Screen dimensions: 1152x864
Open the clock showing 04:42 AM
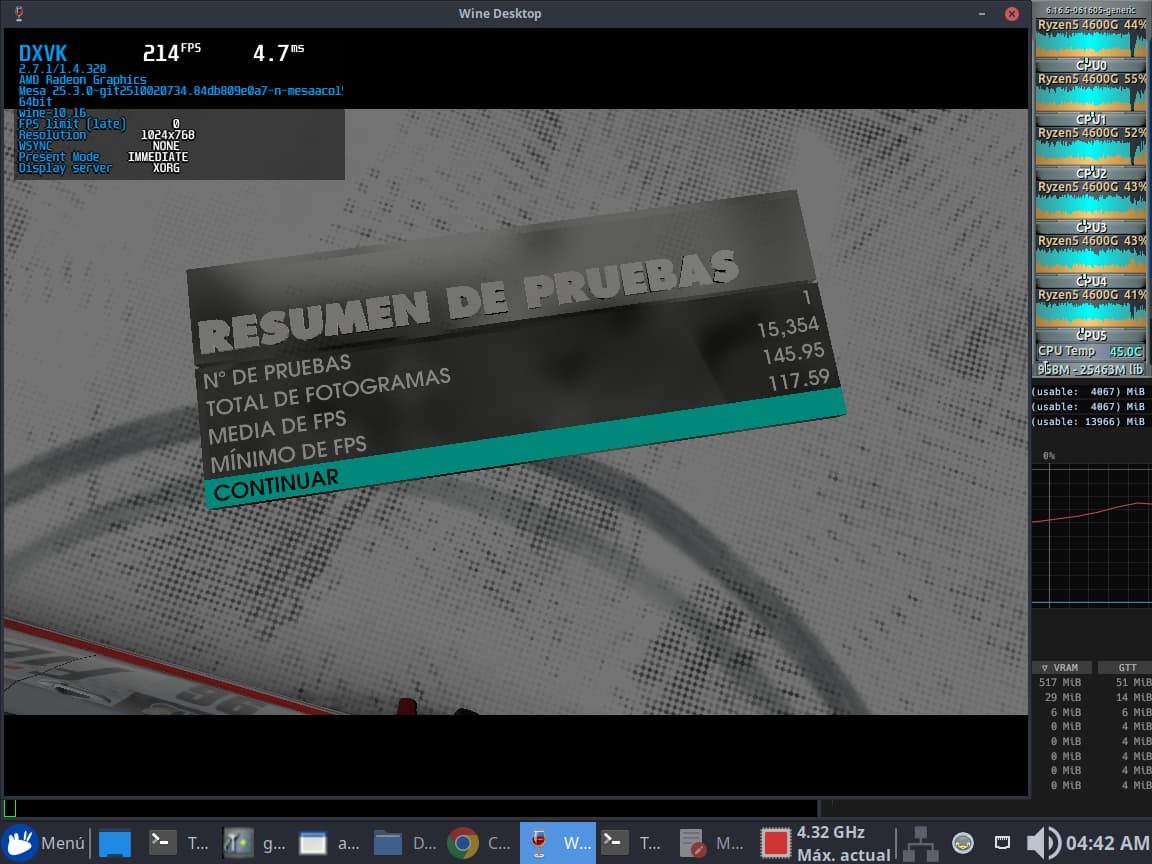1107,843
